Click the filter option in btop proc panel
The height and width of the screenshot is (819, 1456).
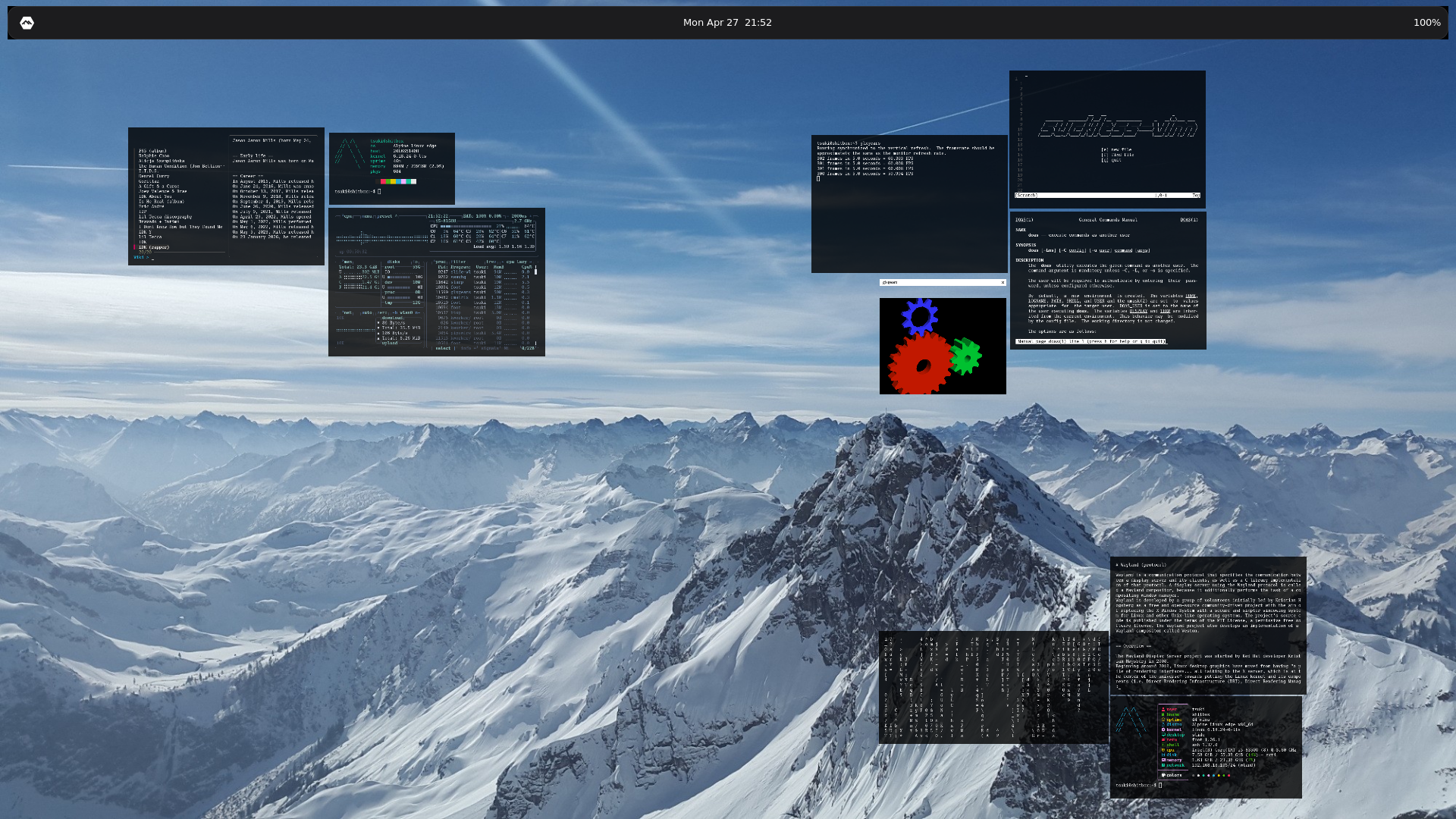click(458, 262)
